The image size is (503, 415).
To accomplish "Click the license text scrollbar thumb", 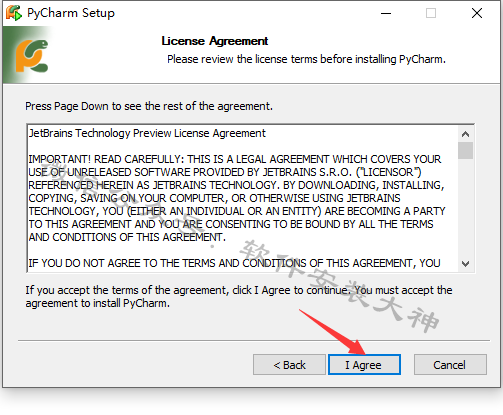I will click(465, 151).
